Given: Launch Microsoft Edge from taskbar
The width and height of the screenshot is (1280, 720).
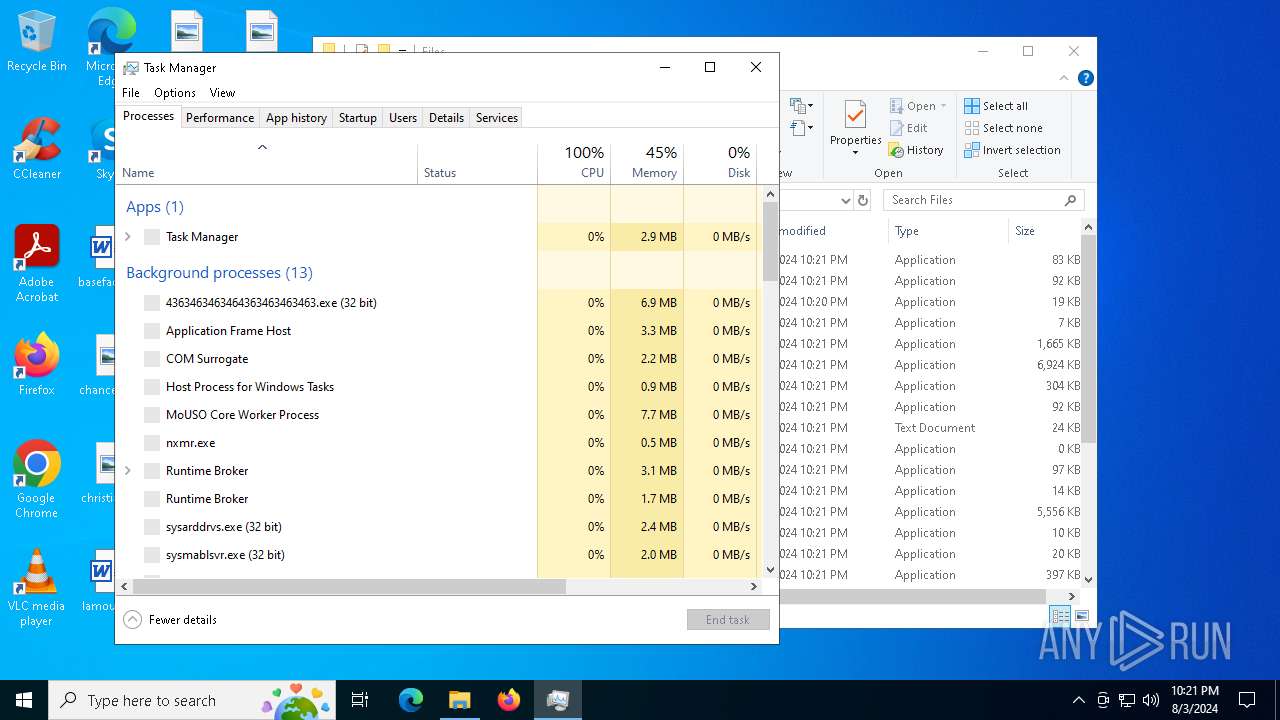Looking at the screenshot, I should (411, 700).
